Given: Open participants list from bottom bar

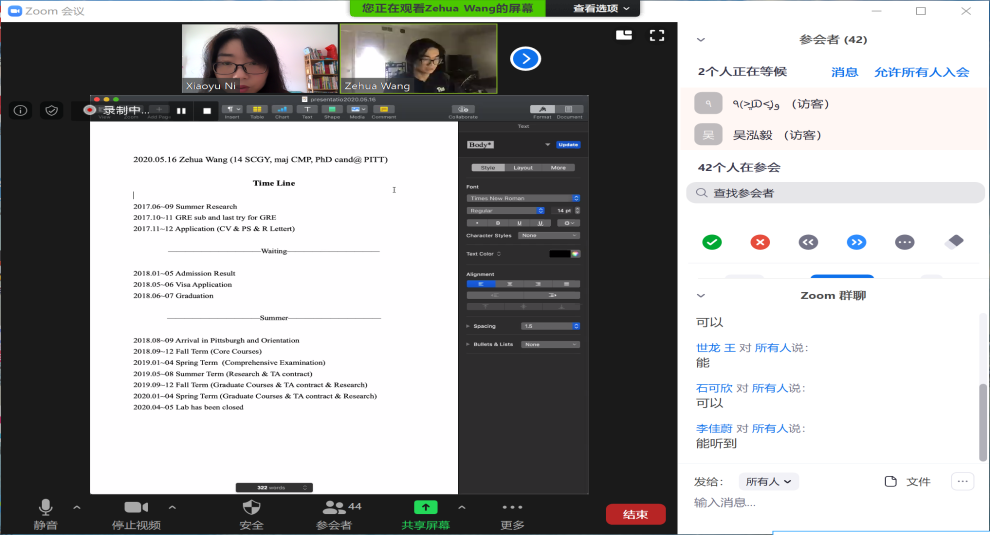Looking at the screenshot, I should point(334,507).
